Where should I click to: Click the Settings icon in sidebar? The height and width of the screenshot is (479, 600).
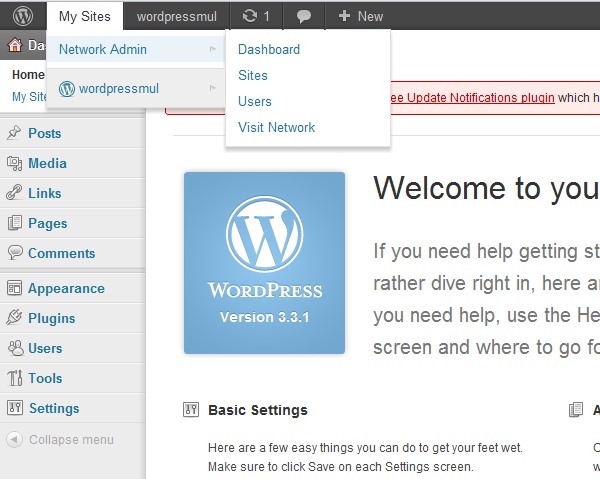(15, 408)
